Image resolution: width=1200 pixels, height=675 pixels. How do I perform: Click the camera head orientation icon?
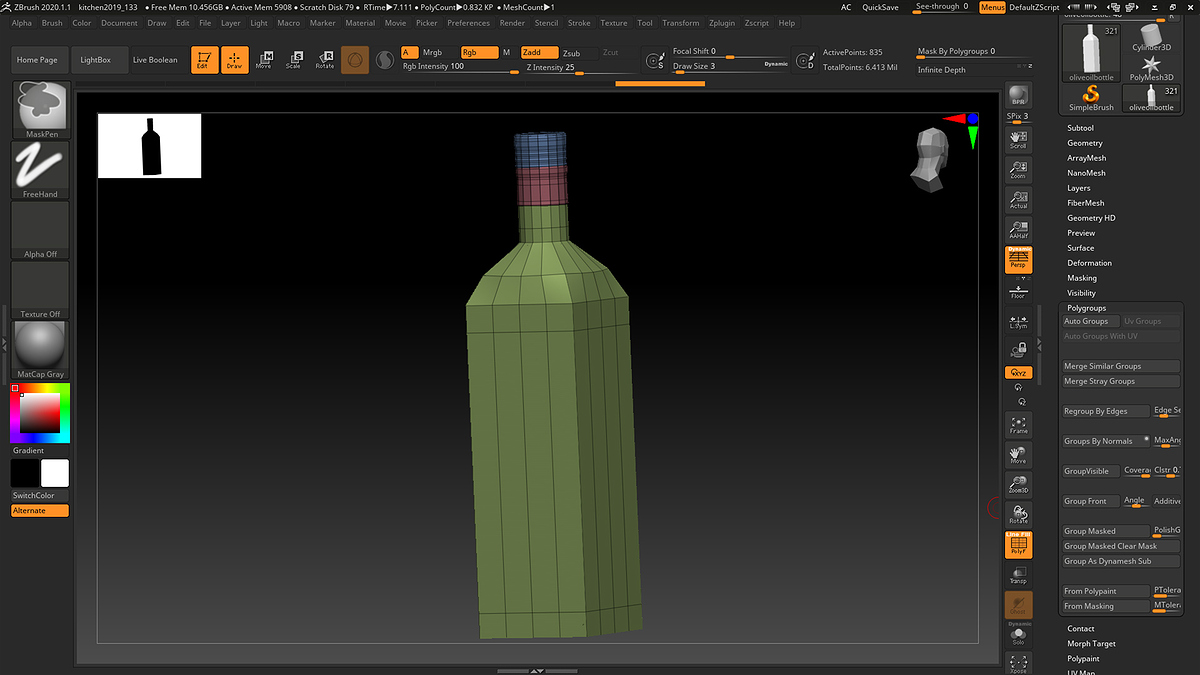coord(931,159)
